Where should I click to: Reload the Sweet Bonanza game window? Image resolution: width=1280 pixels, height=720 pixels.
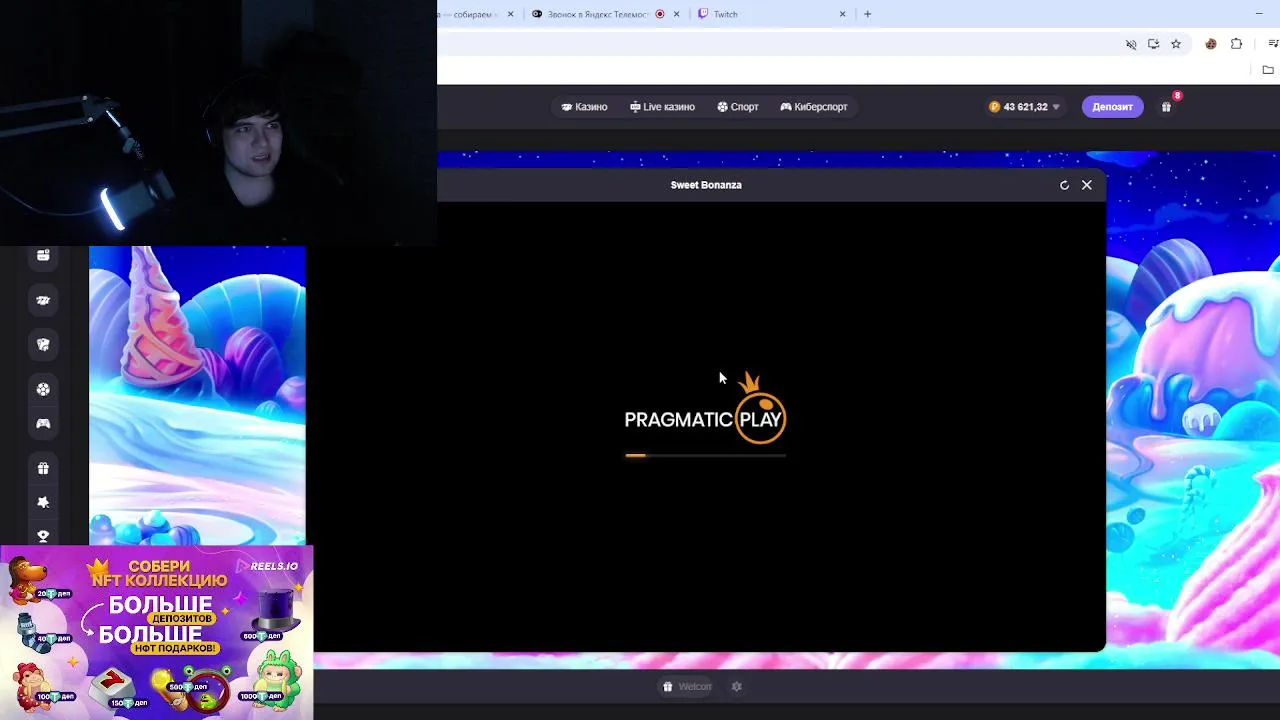click(1064, 185)
